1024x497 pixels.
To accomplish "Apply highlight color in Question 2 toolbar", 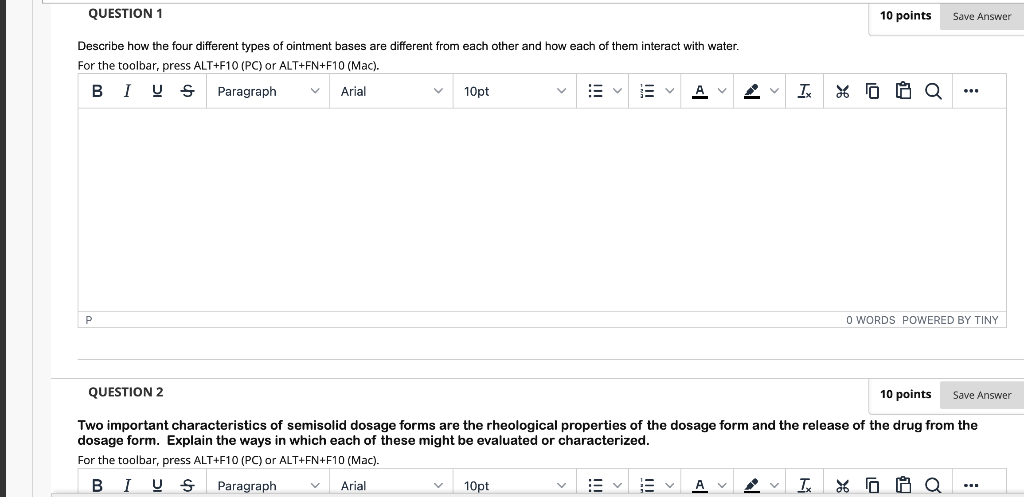I will point(752,486).
